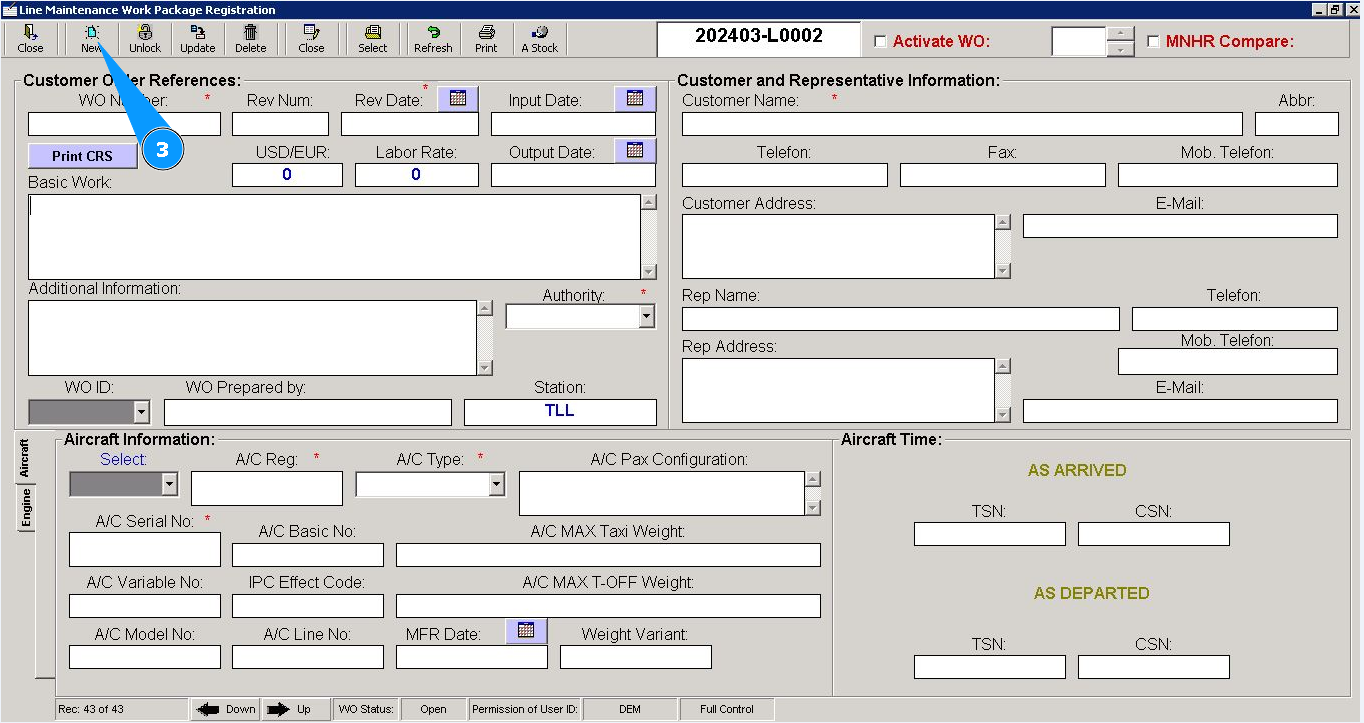Open the Rev Date calendar picker
1364x723 pixels.
point(458,98)
